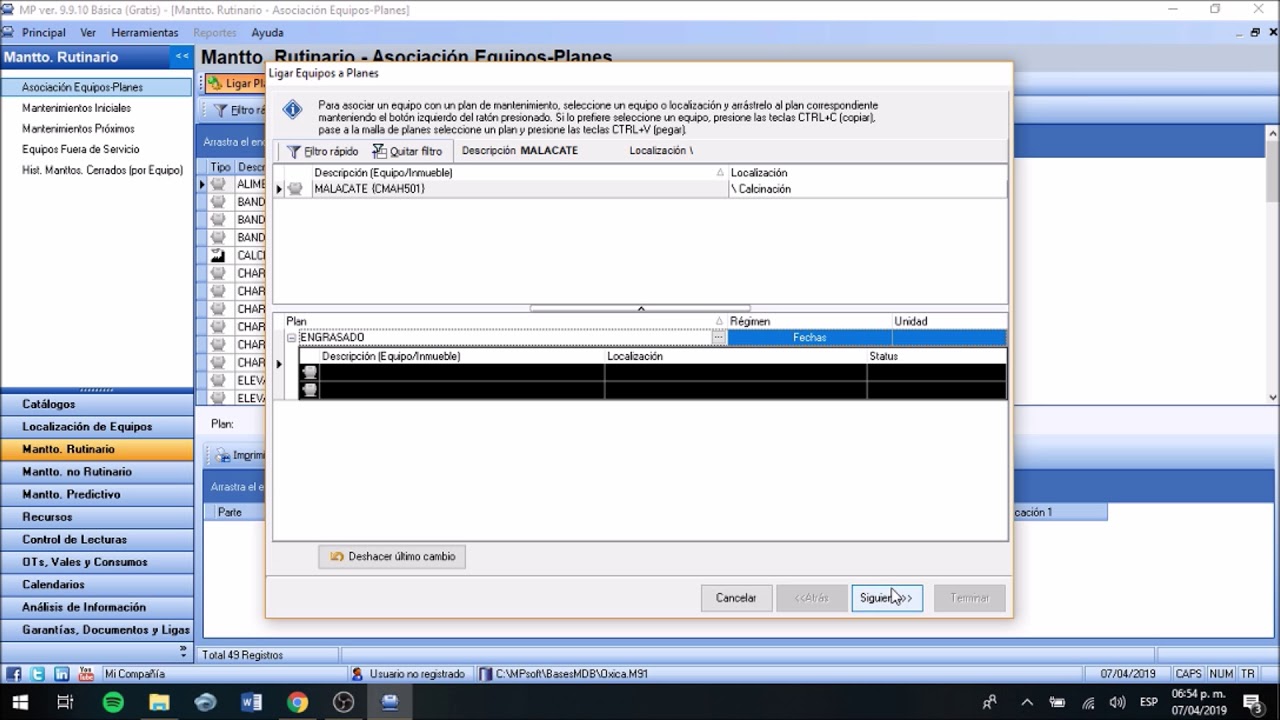Click the Cancelar button
The image size is (1280, 720).
(736, 598)
